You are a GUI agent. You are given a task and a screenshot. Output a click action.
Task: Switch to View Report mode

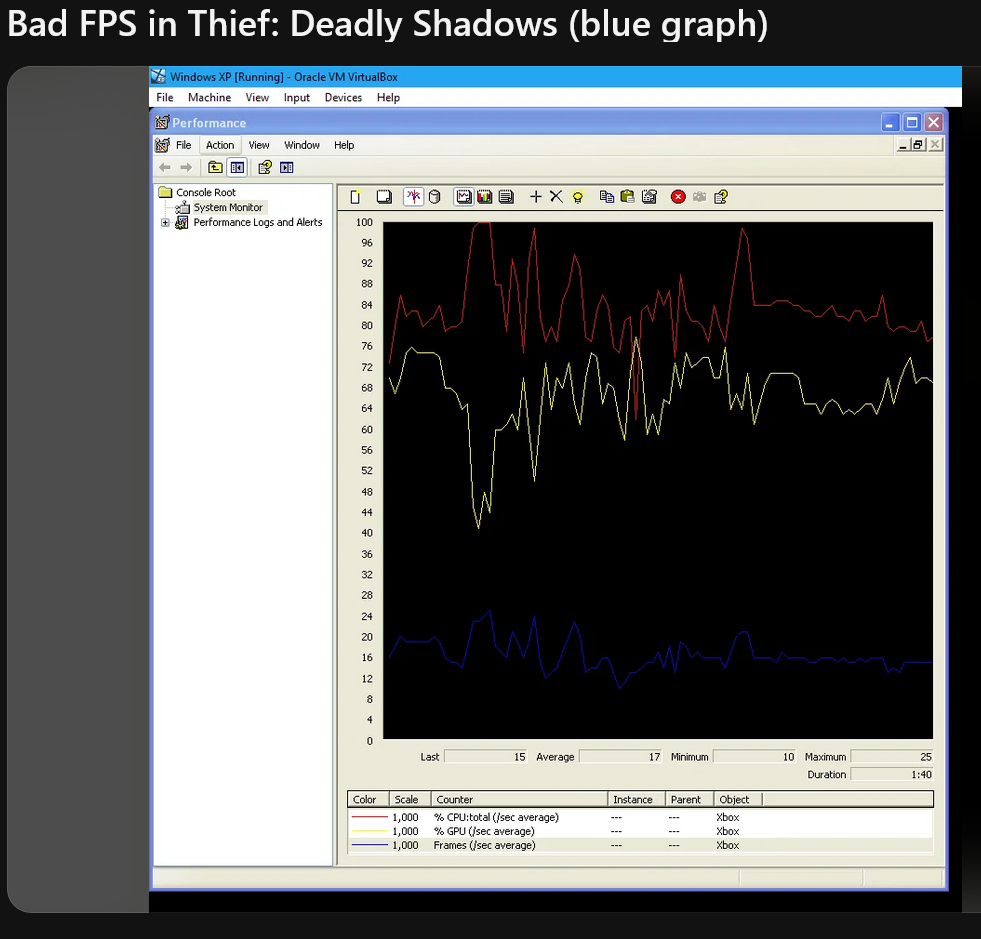coord(506,197)
